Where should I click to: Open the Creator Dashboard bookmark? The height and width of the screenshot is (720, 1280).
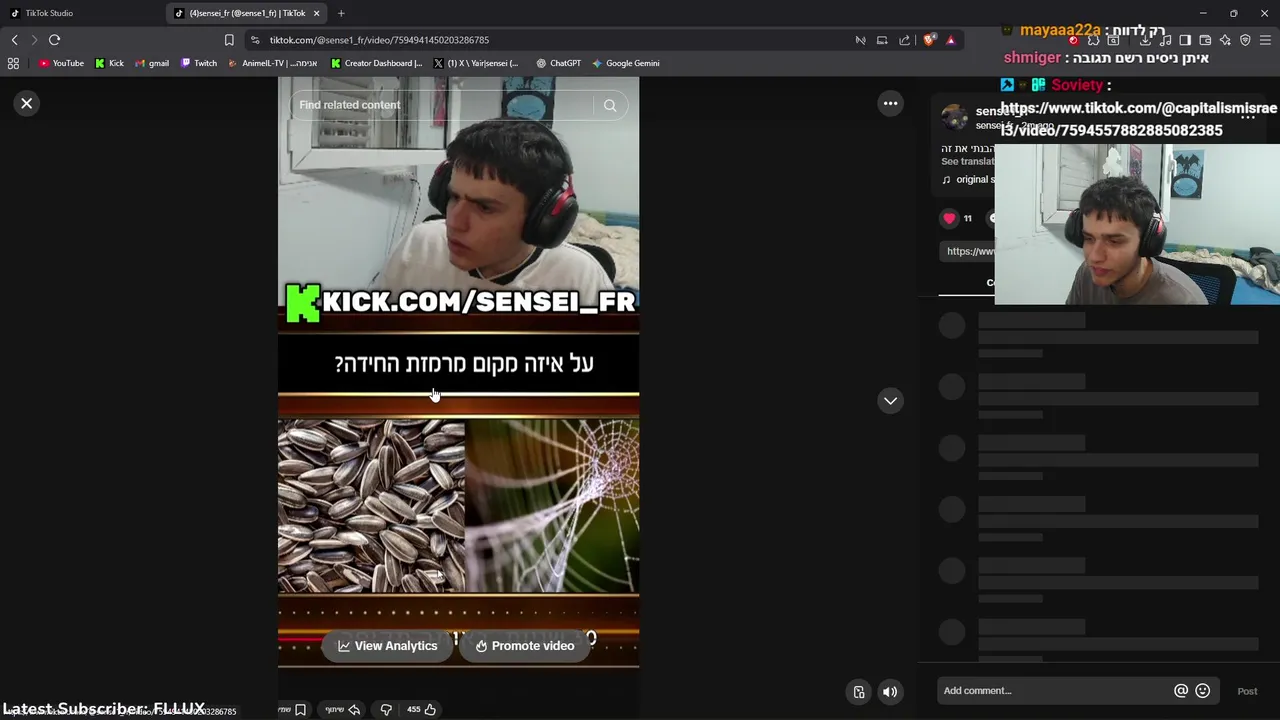coord(377,63)
